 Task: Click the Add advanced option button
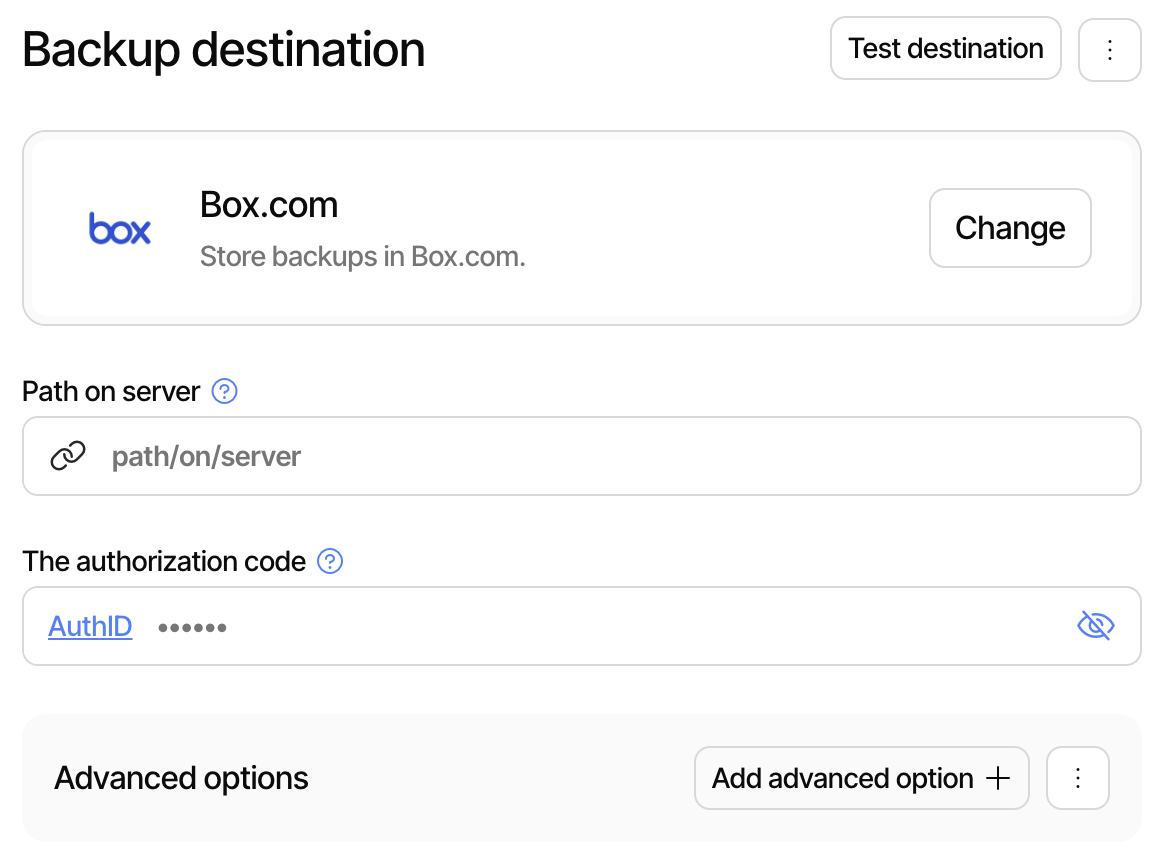coord(861,778)
